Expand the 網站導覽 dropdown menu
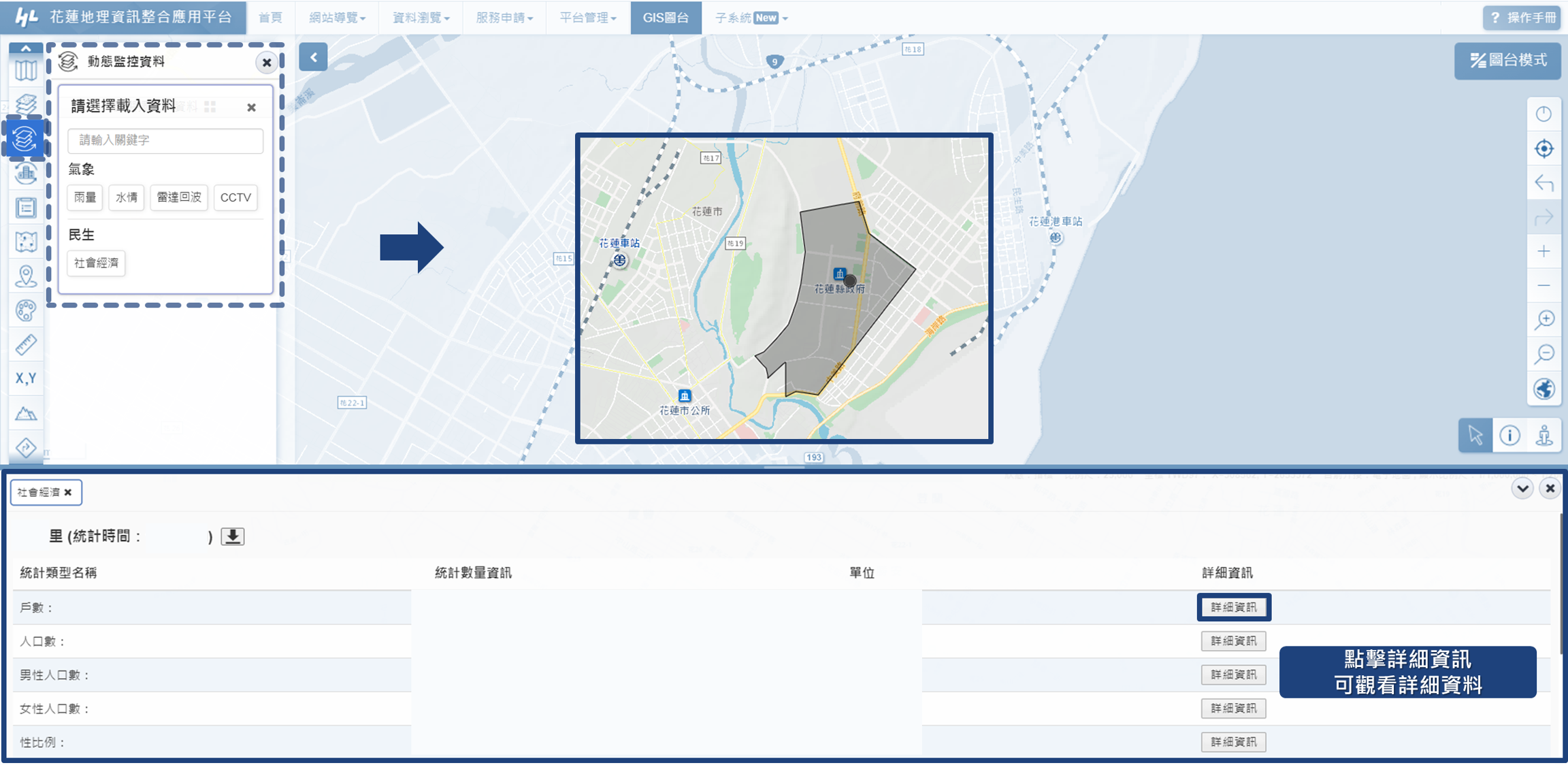1568x765 pixels. (x=337, y=18)
